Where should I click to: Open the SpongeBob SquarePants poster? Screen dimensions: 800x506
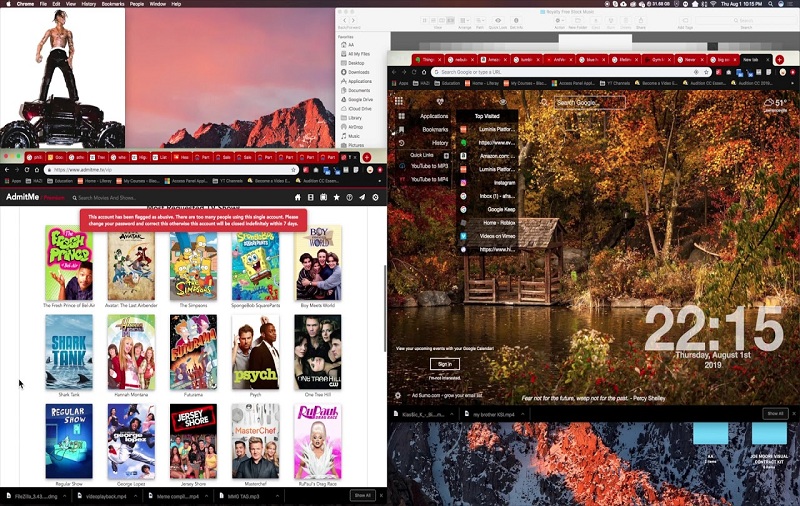pos(256,263)
